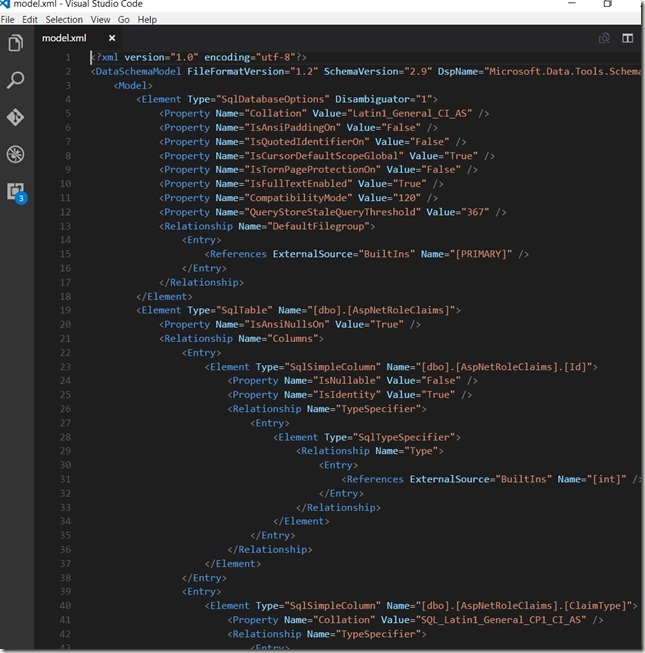Click "IsFullTextEnabled" on line 10
The image size is (645, 653).
[298, 184]
